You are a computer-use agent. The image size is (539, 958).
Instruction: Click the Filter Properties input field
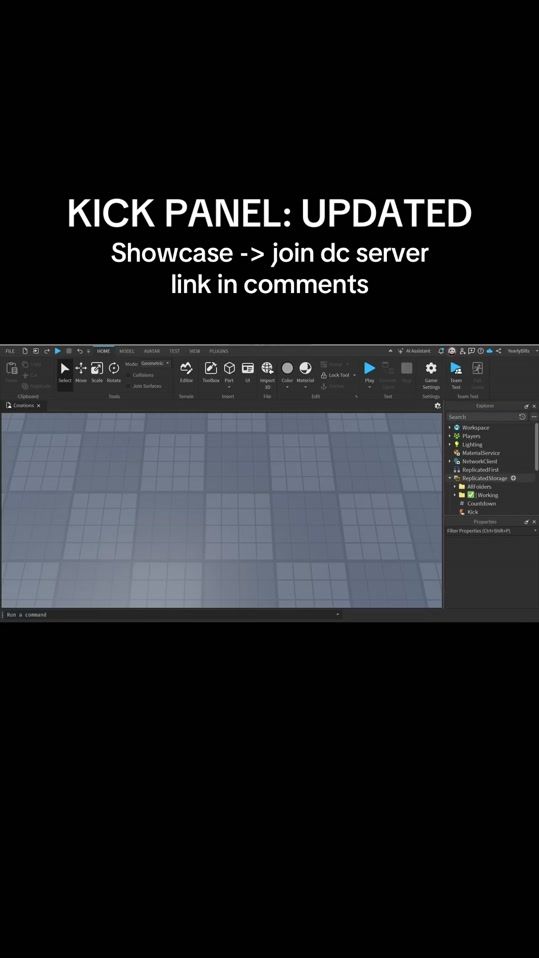click(x=489, y=531)
